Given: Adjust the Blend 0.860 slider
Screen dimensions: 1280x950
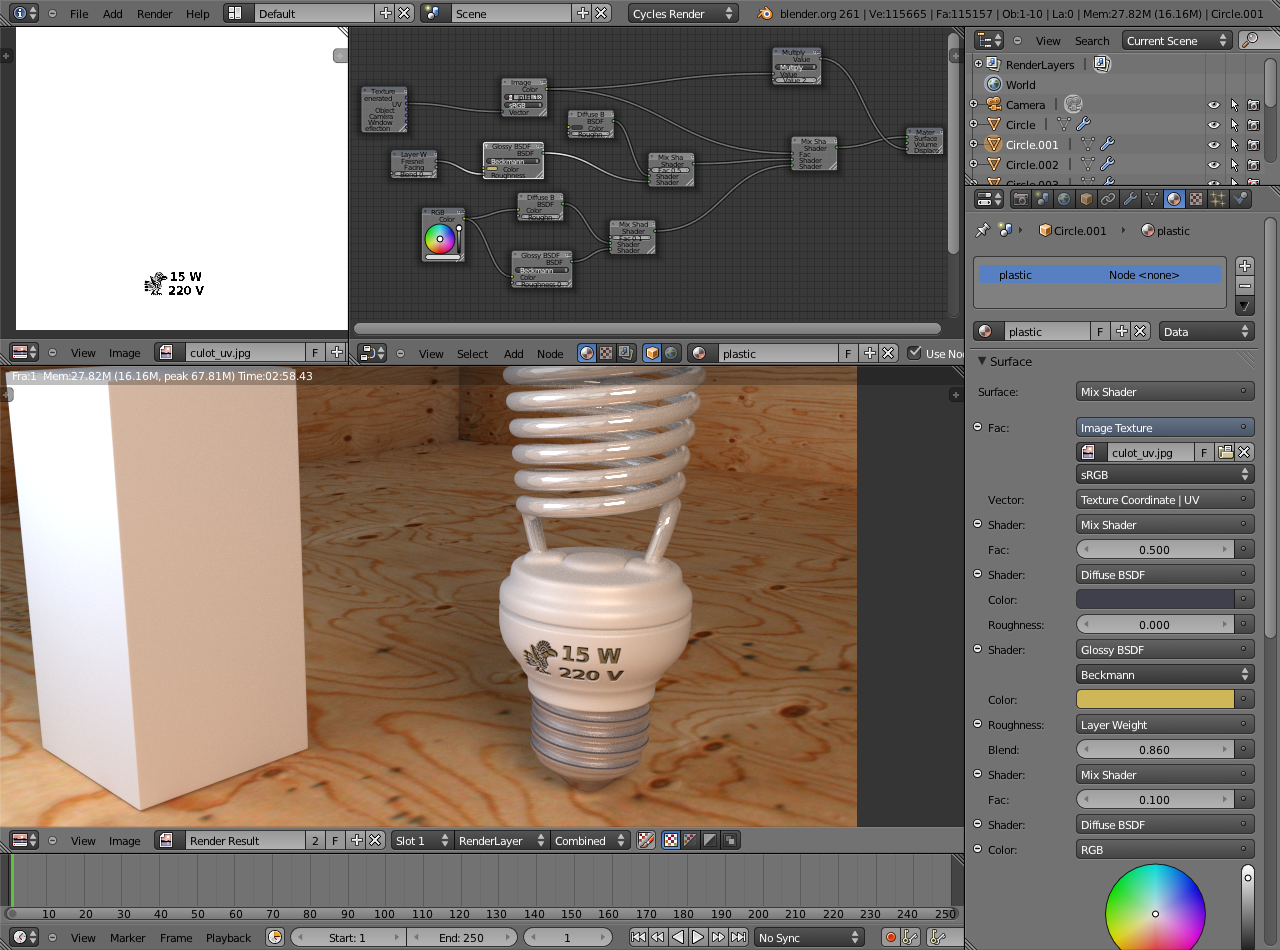Looking at the screenshot, I should 1156,750.
